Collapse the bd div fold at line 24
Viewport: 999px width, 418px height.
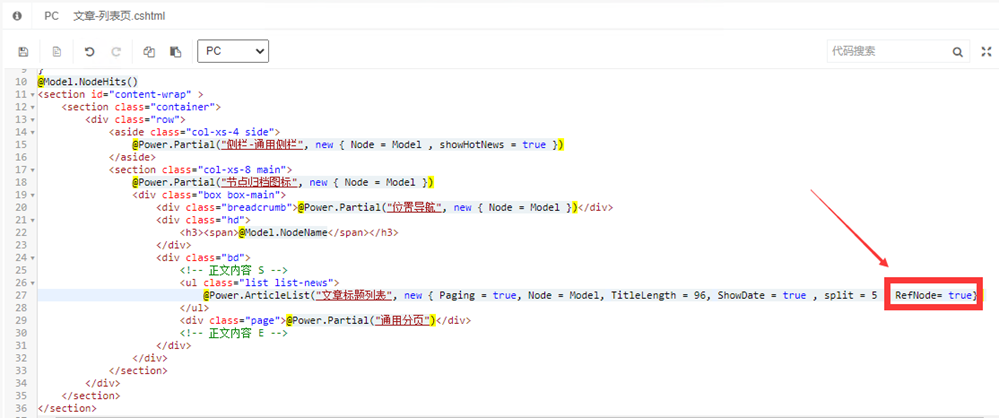(x=32, y=258)
